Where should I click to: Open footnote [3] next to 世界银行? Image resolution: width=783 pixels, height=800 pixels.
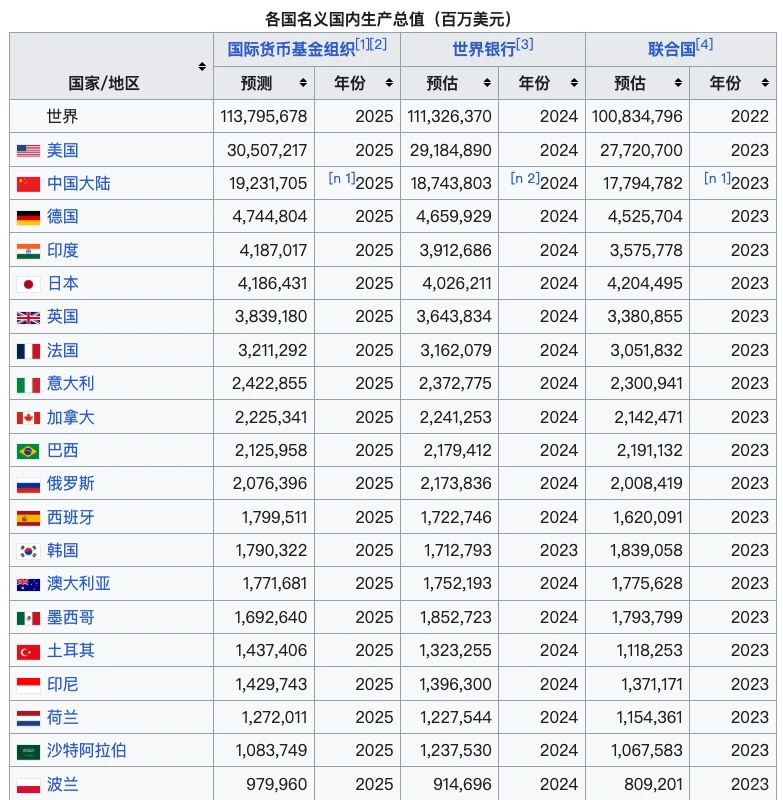click(x=525, y=44)
